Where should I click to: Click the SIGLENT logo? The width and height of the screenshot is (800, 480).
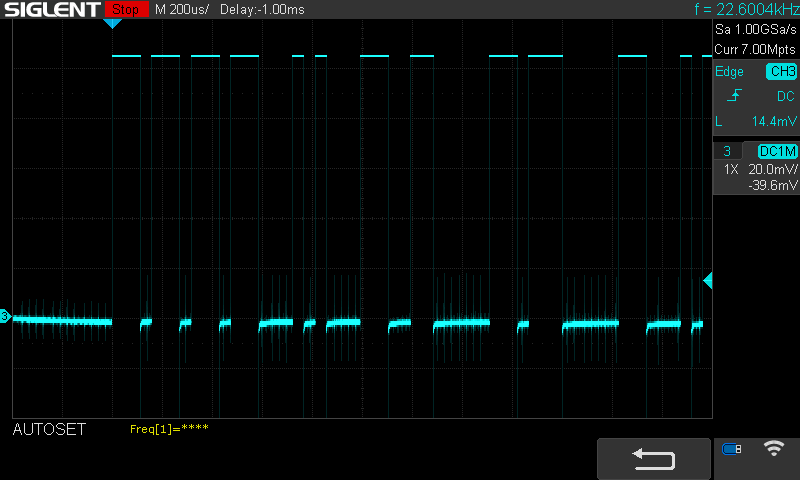coord(52,9)
